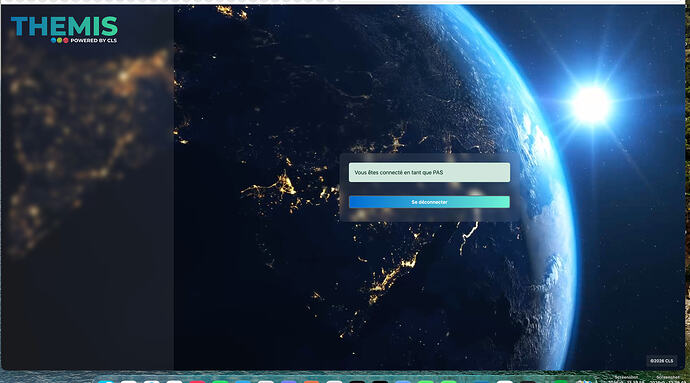Click the THEMIS logo
Viewport: 690px width, 383px height.
click(64, 29)
